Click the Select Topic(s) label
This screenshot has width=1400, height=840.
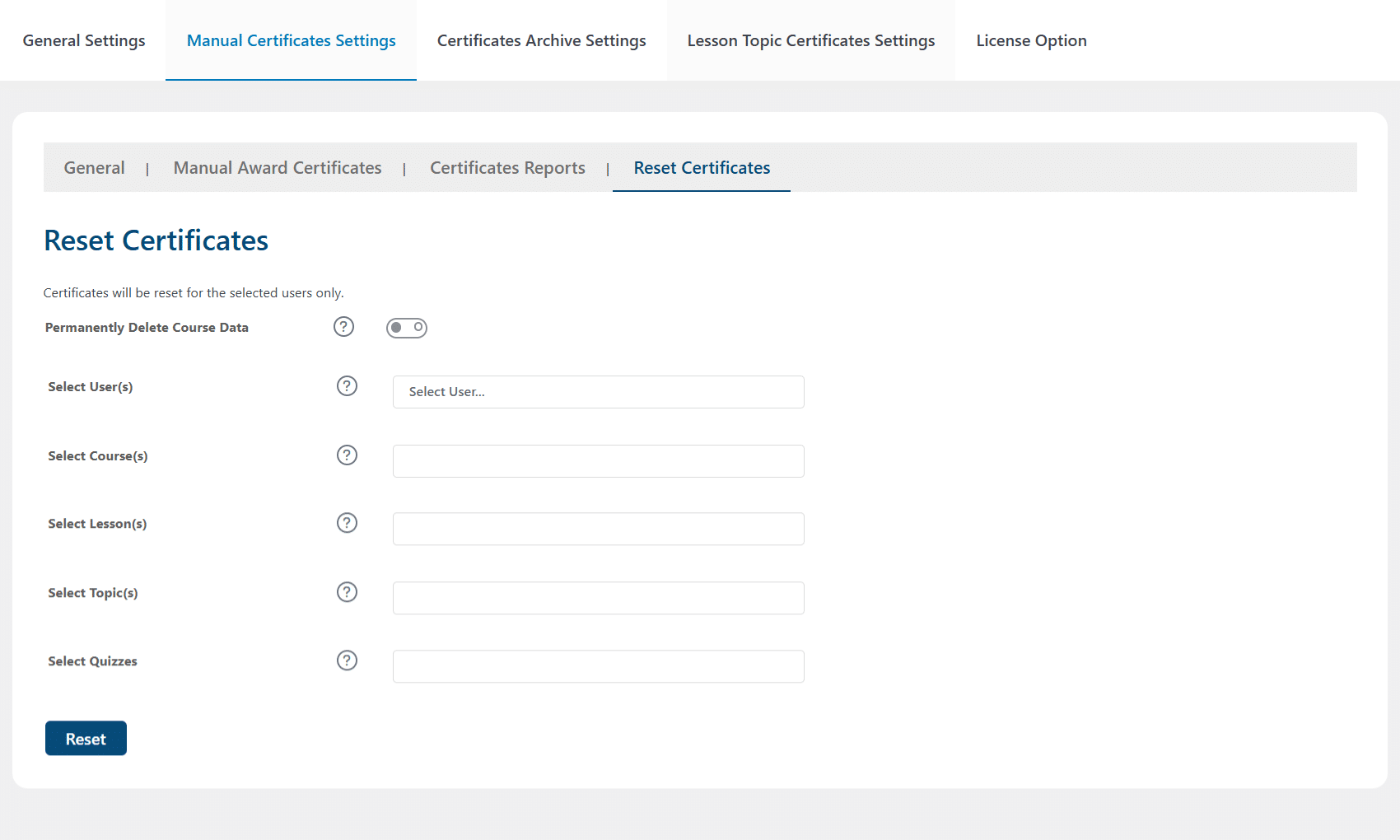coord(93,593)
